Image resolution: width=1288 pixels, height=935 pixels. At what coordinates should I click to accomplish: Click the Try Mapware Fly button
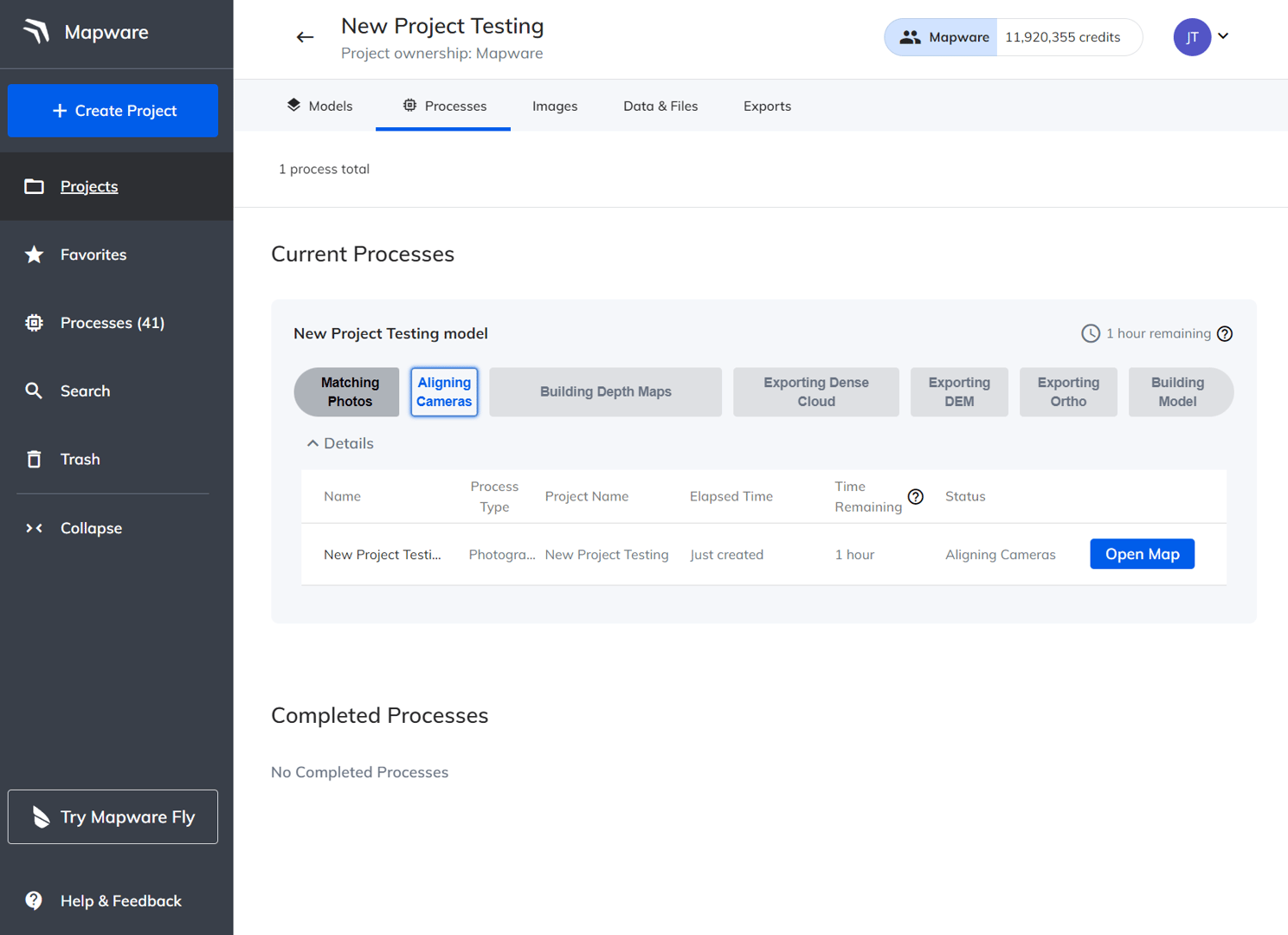tap(113, 816)
